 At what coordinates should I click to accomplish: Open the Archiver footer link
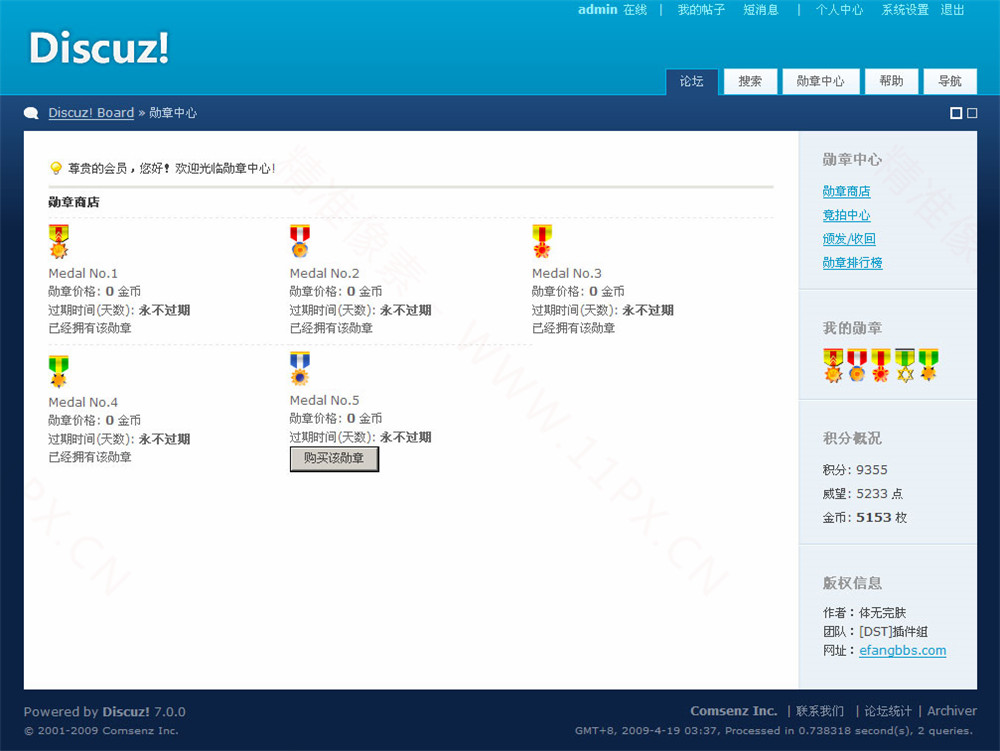(952, 711)
